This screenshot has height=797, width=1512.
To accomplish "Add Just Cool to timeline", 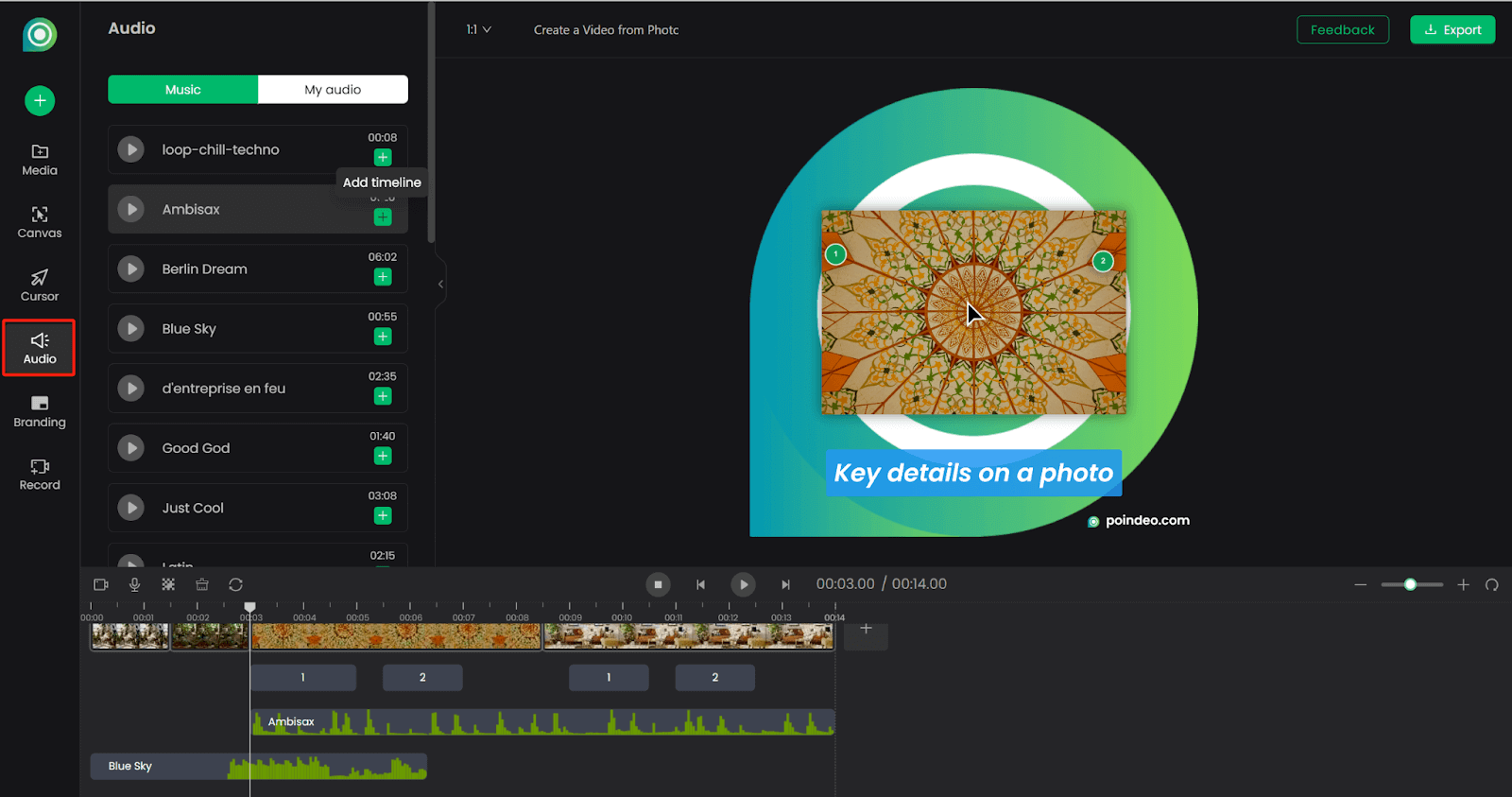I will click(x=383, y=515).
